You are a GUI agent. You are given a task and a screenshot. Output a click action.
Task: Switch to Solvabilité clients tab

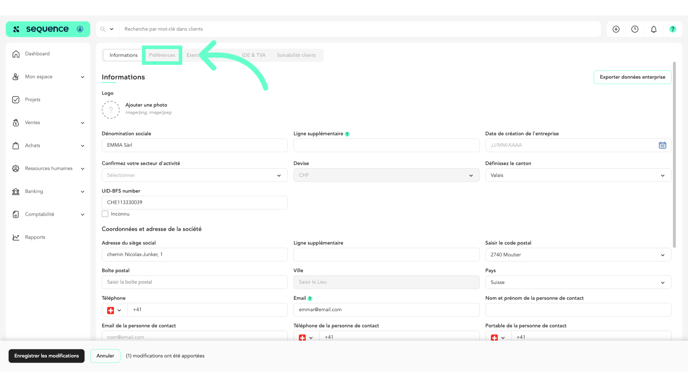(x=296, y=55)
